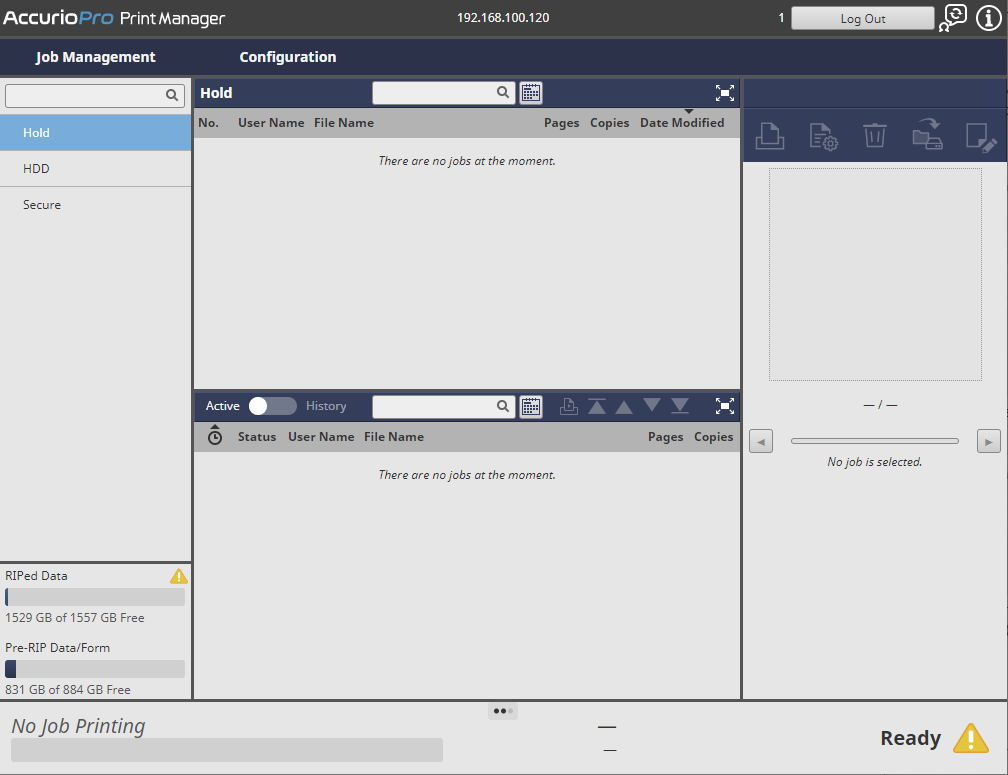Click the Pre-RIP Data/Form storage bar
The height and width of the screenshot is (775, 1008).
95,669
